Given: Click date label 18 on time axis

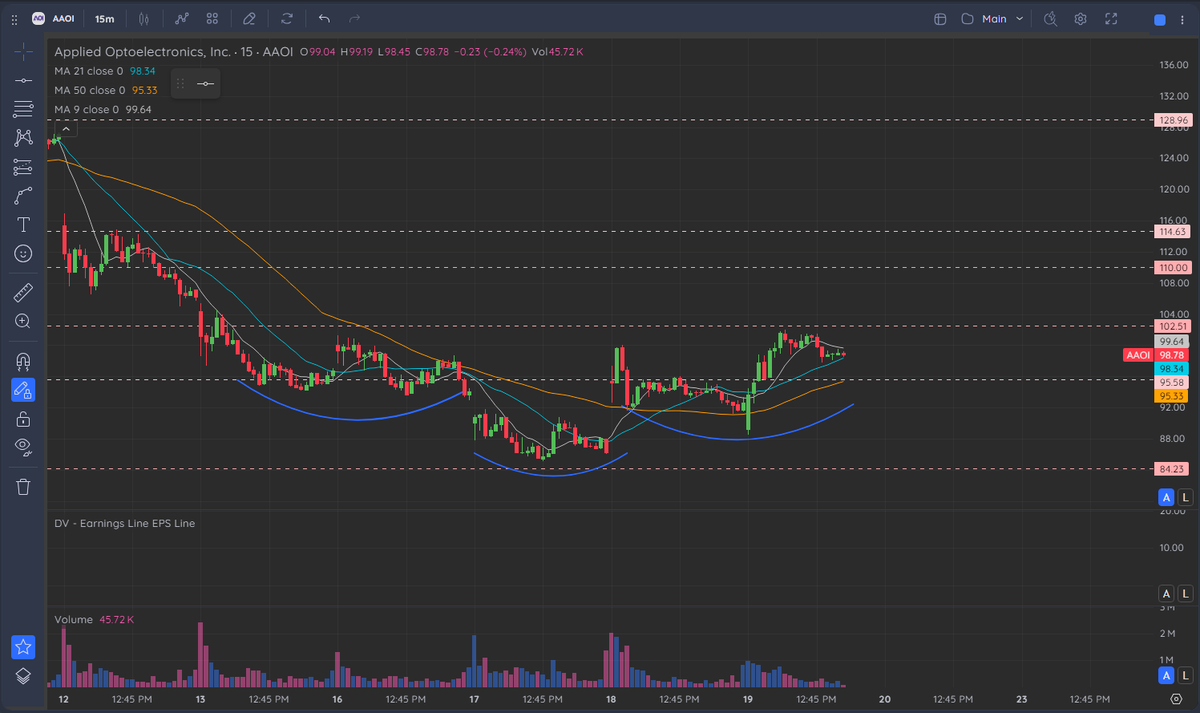Looking at the screenshot, I should (x=610, y=699).
